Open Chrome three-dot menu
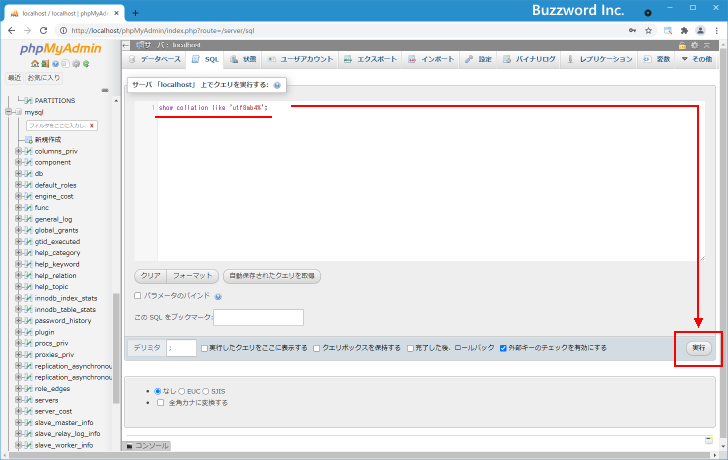 tap(717, 31)
